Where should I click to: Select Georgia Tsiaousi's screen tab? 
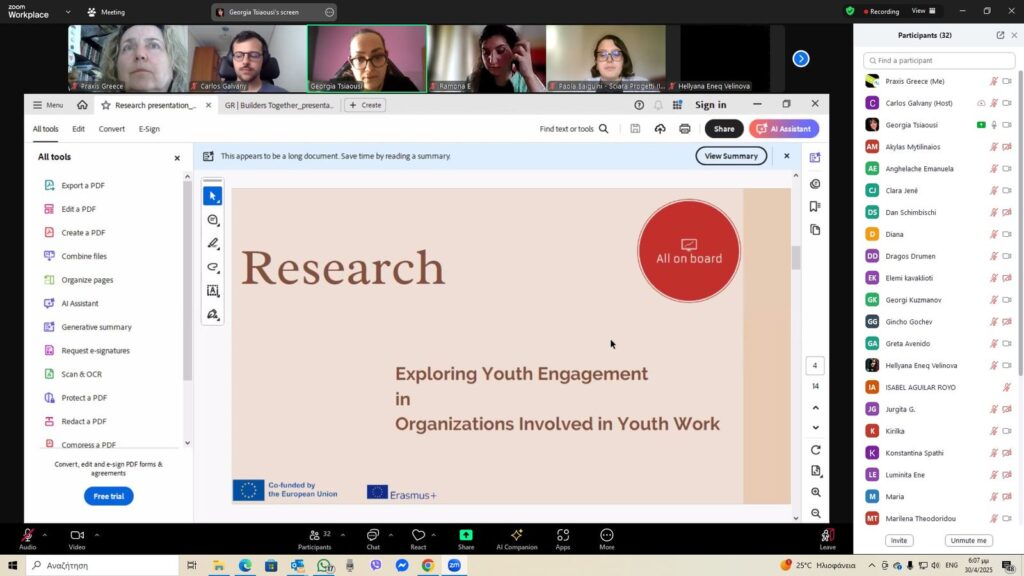pyautogui.click(x=268, y=12)
